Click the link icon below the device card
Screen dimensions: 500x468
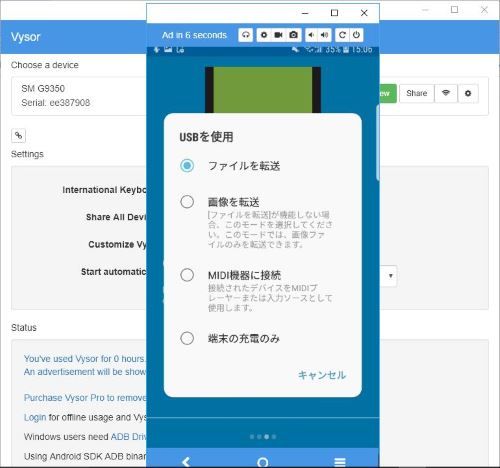(x=18, y=135)
